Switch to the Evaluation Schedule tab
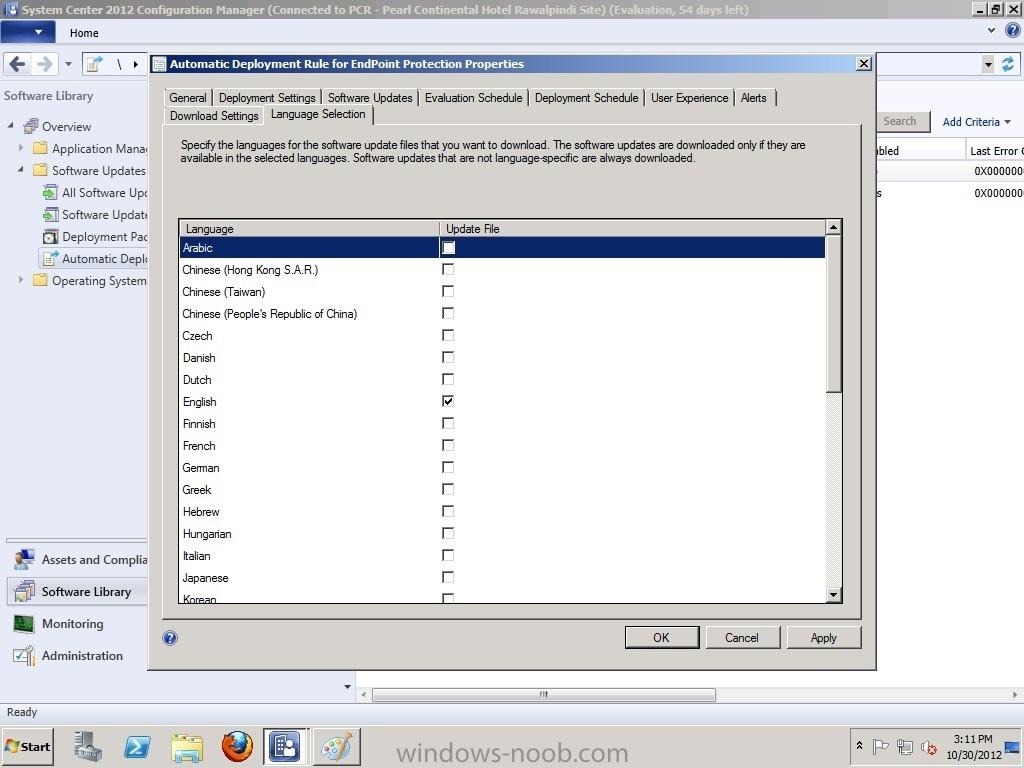This screenshot has width=1024, height=768. 473,98
